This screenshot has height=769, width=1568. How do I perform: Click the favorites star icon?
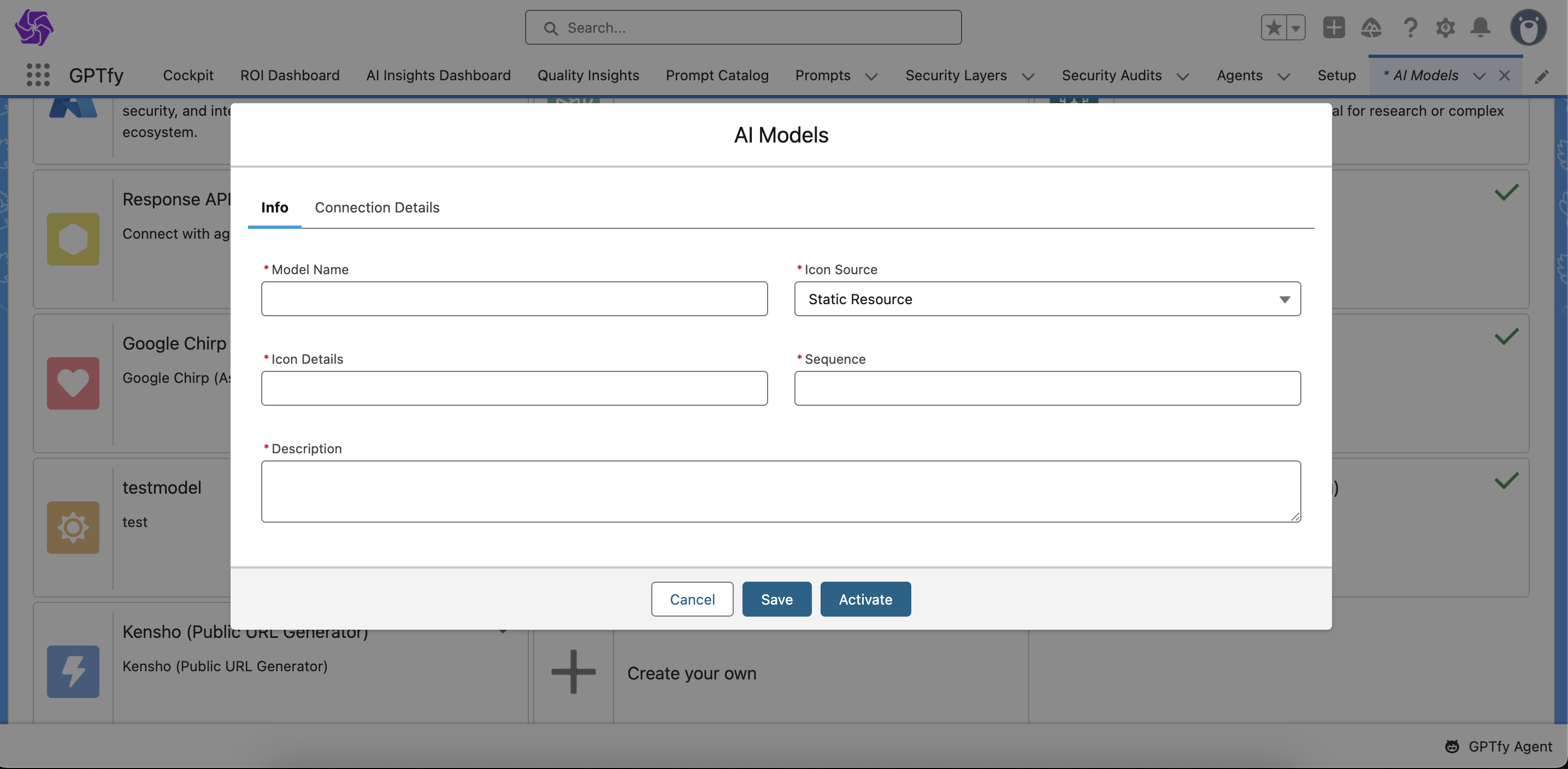1274,28
